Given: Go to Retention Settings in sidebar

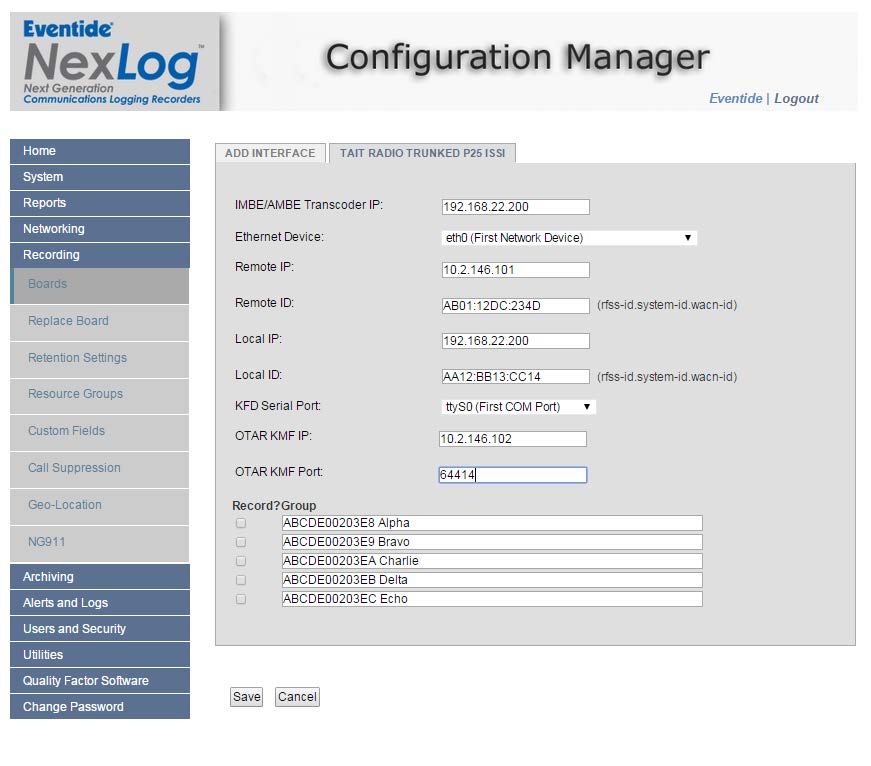Looking at the screenshot, I should tap(77, 358).
